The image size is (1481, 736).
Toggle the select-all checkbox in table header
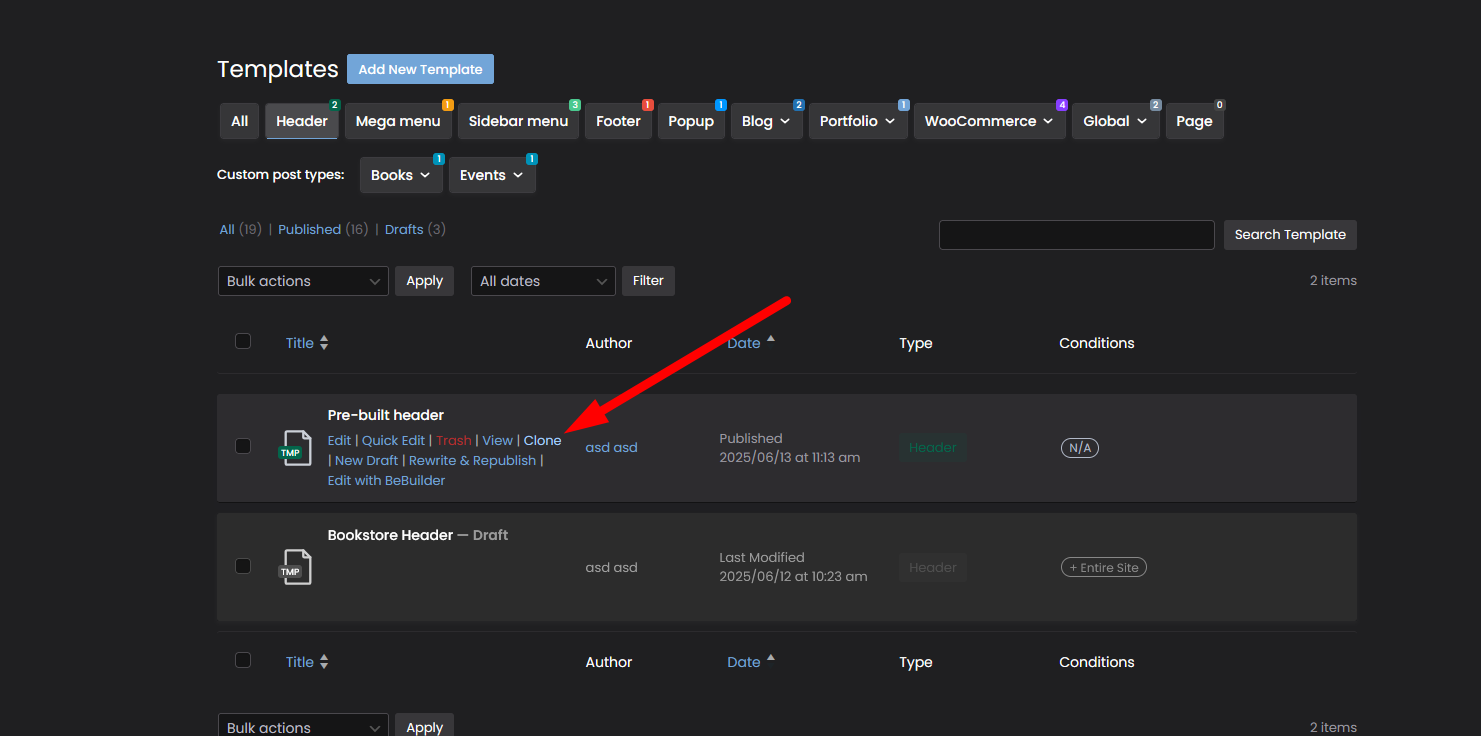243,341
